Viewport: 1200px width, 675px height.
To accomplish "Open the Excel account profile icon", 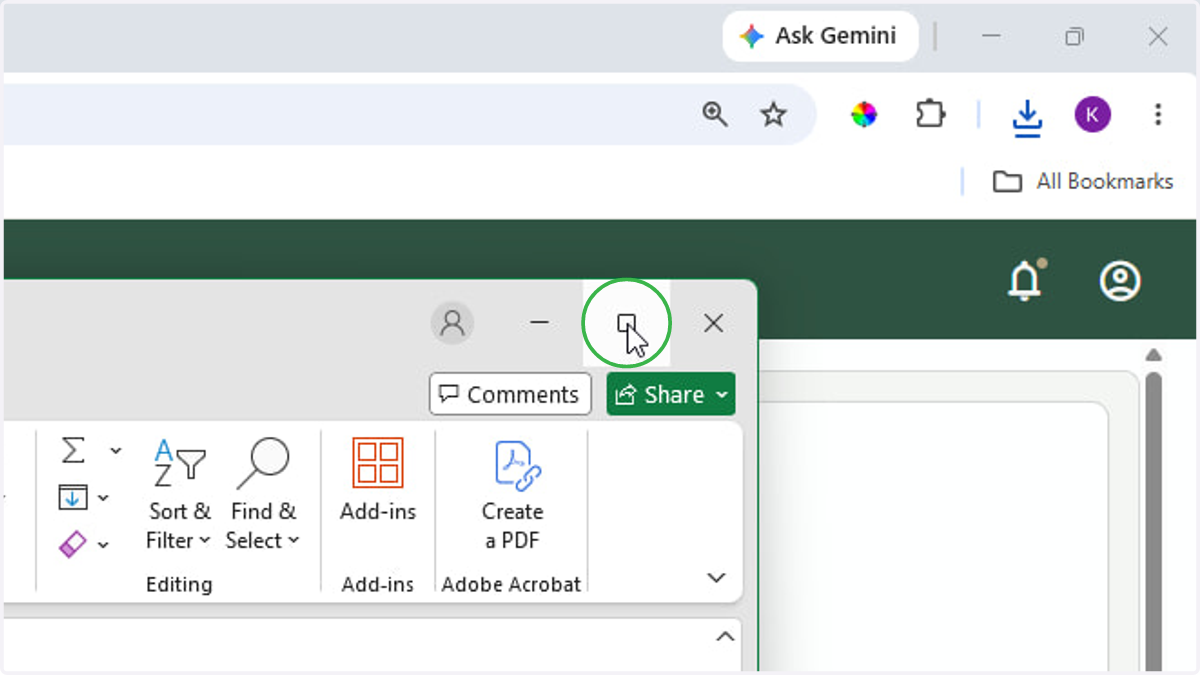I will [452, 323].
